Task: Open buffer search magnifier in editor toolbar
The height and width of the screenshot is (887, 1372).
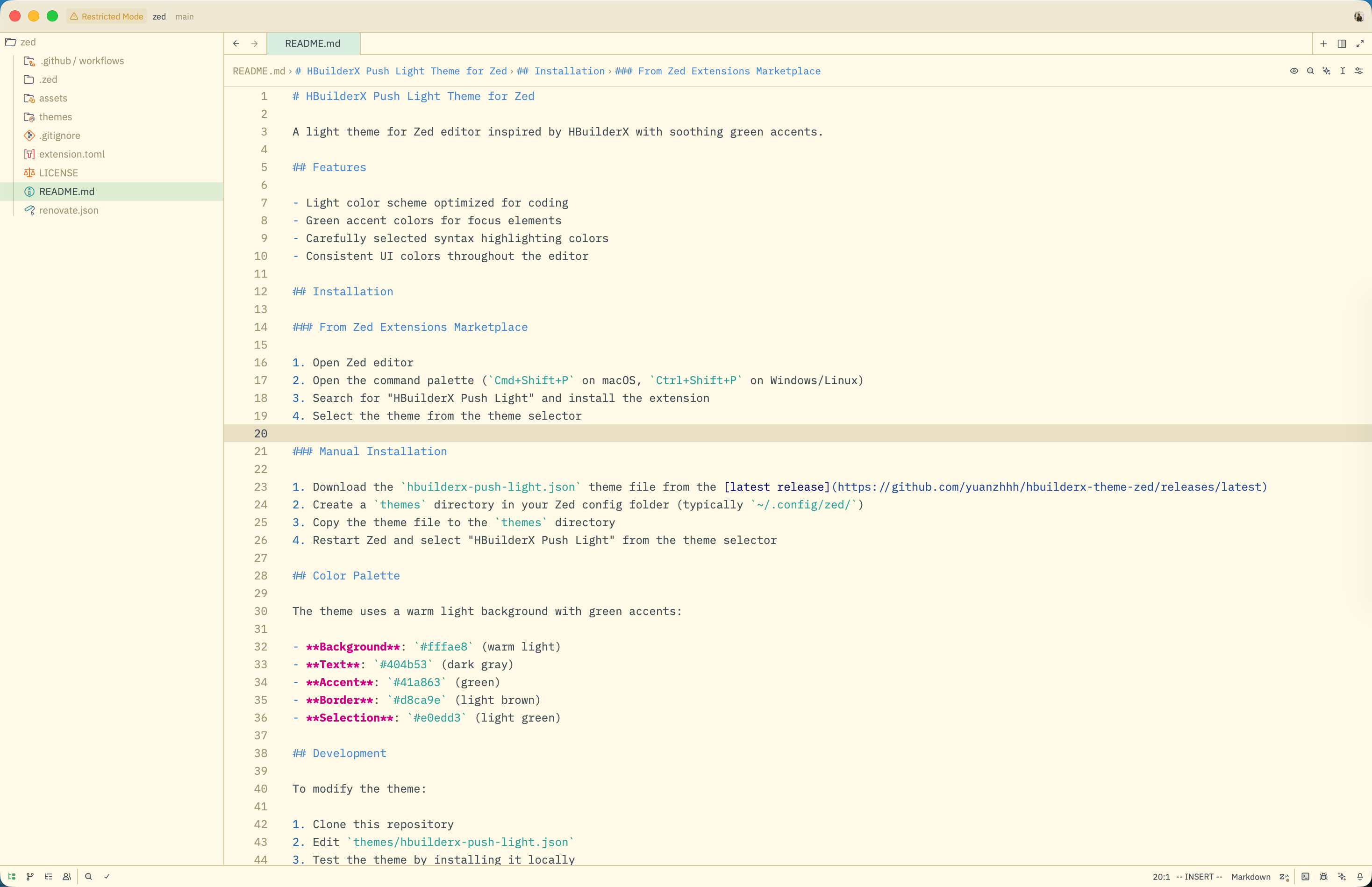Action: 1310,71
